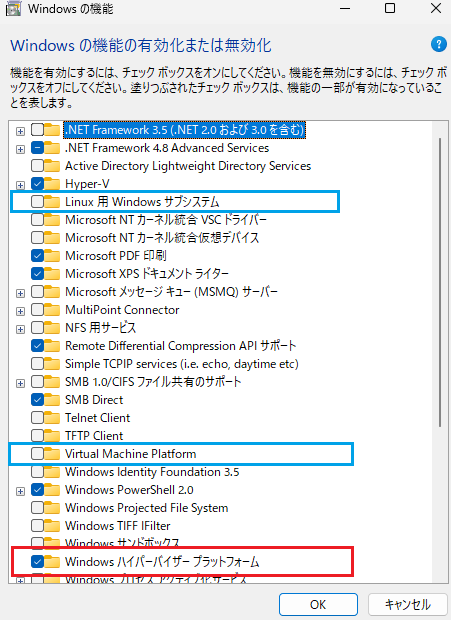Screen dimensions: 451x620
Task: Click the blue help question mark icon
Action: (x=439, y=44)
